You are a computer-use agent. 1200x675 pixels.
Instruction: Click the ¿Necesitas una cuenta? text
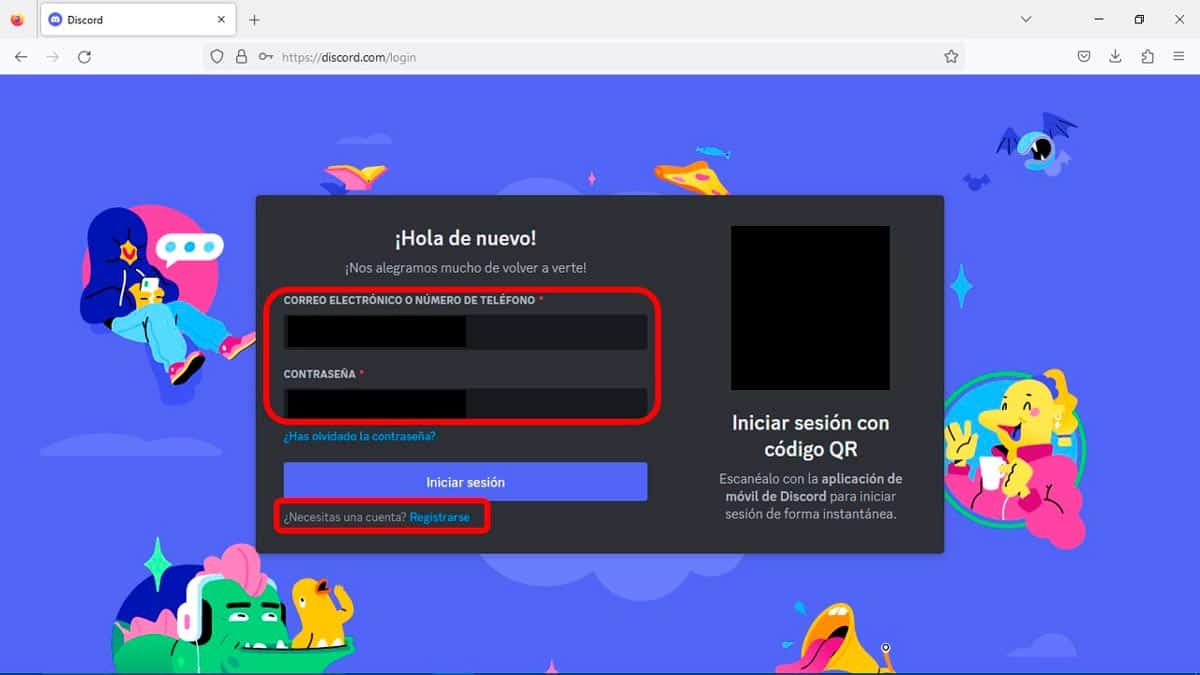(345, 517)
